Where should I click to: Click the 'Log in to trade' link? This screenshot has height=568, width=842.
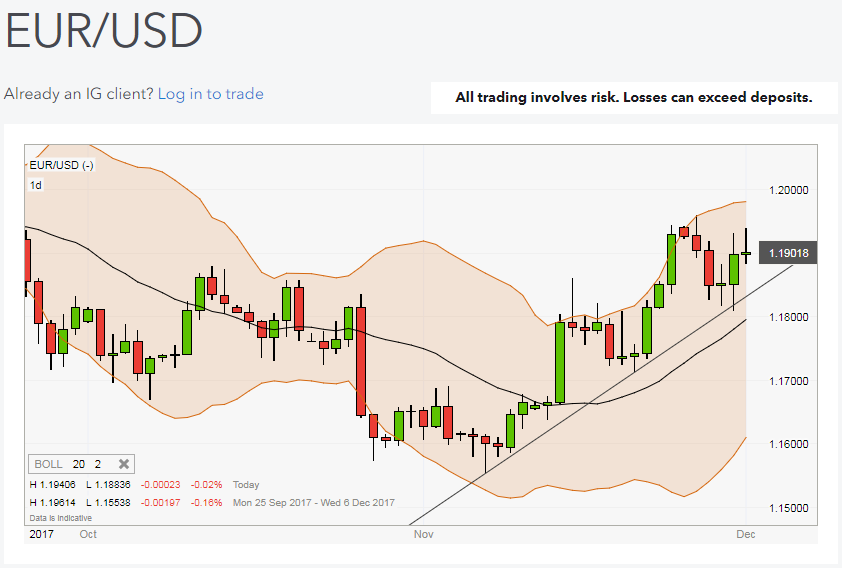tap(210, 94)
